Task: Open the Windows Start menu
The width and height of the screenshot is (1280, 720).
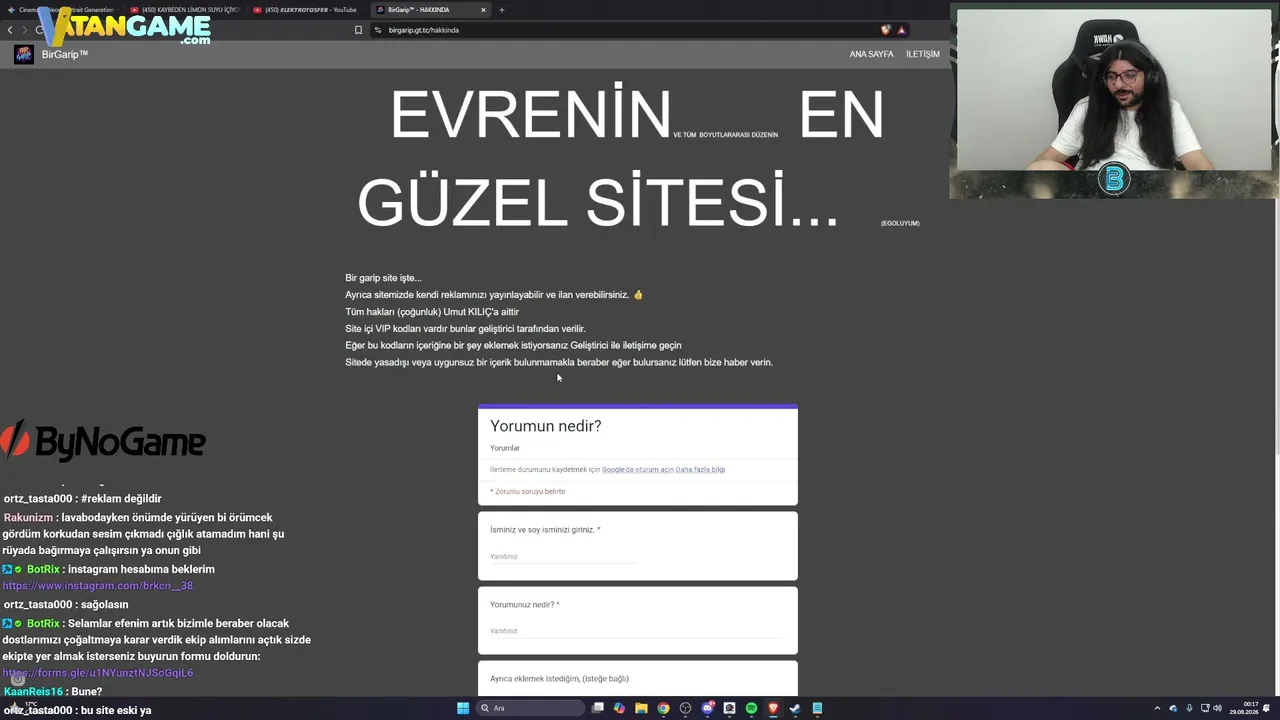Action: pyautogui.click(x=463, y=708)
